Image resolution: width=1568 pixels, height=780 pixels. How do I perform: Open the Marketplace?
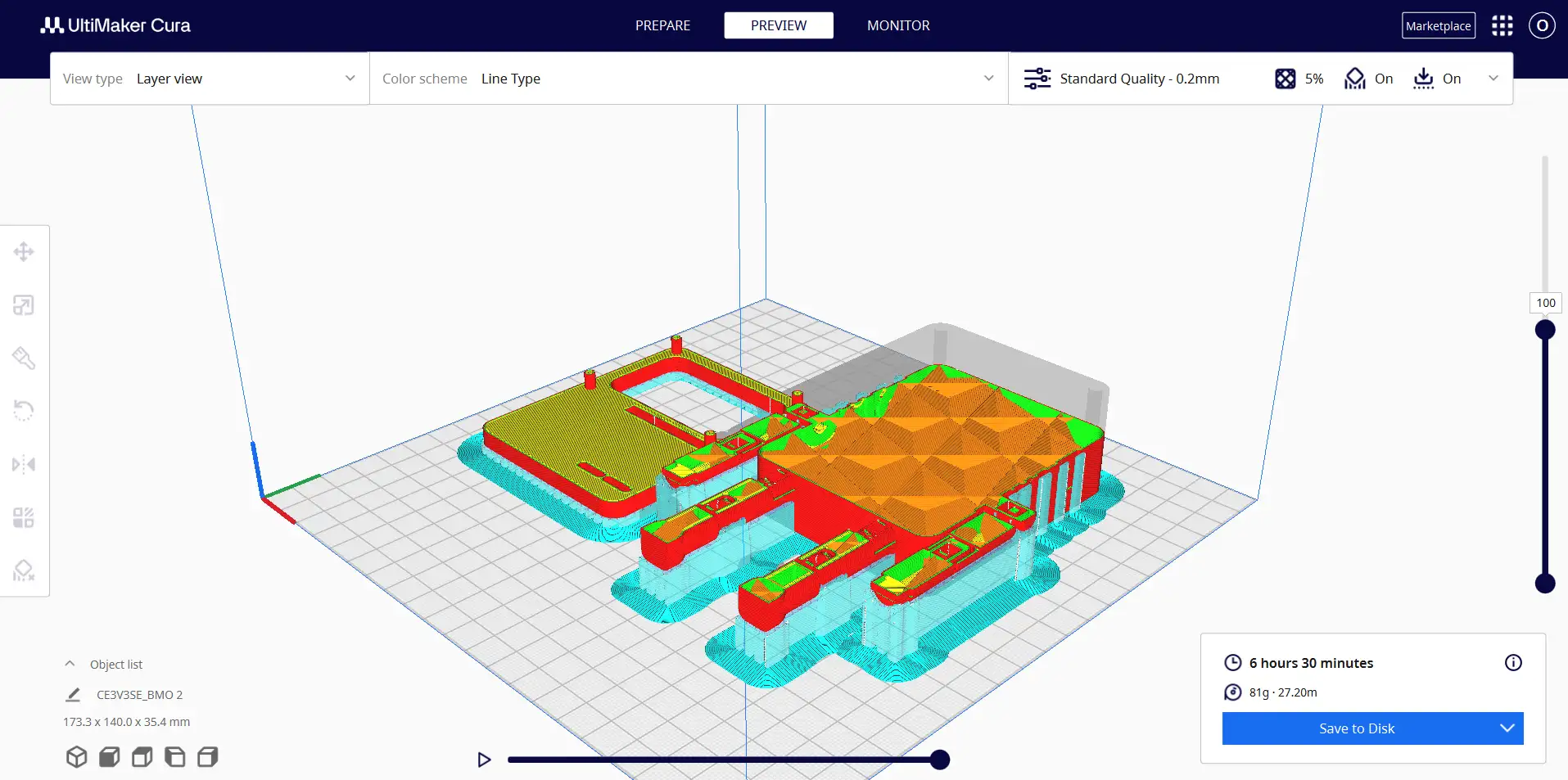click(1439, 25)
